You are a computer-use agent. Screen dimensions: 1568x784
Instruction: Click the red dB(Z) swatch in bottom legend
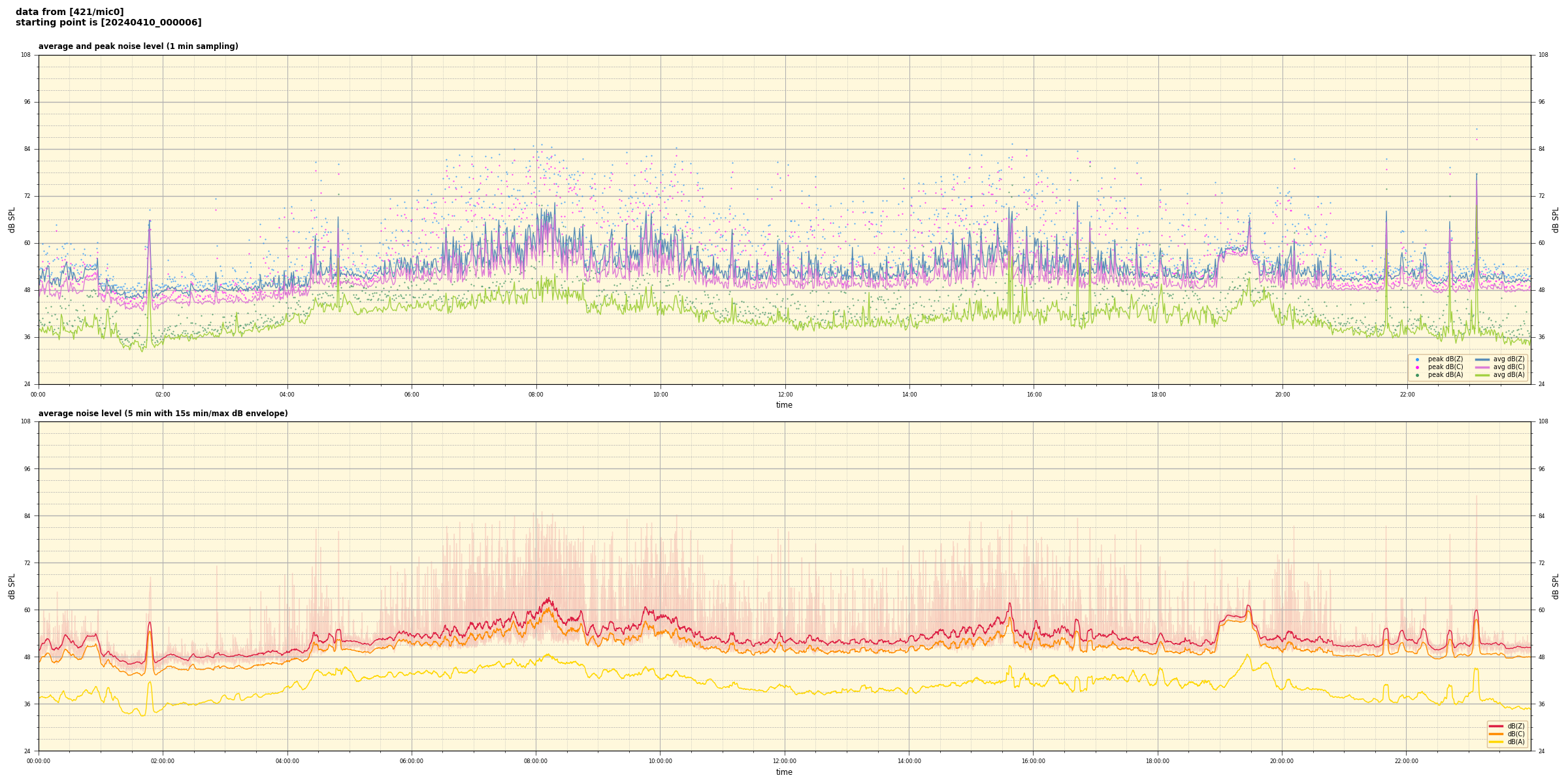1496,726
